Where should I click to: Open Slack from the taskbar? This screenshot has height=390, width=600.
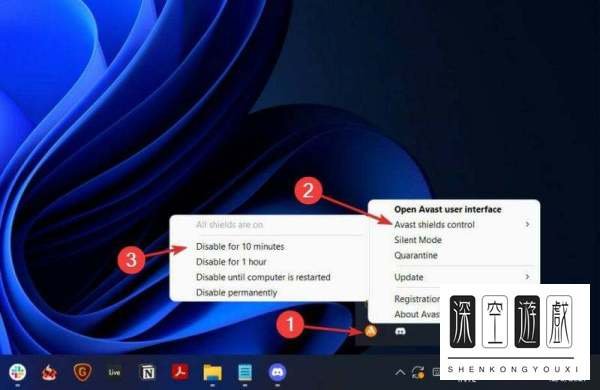[17, 372]
